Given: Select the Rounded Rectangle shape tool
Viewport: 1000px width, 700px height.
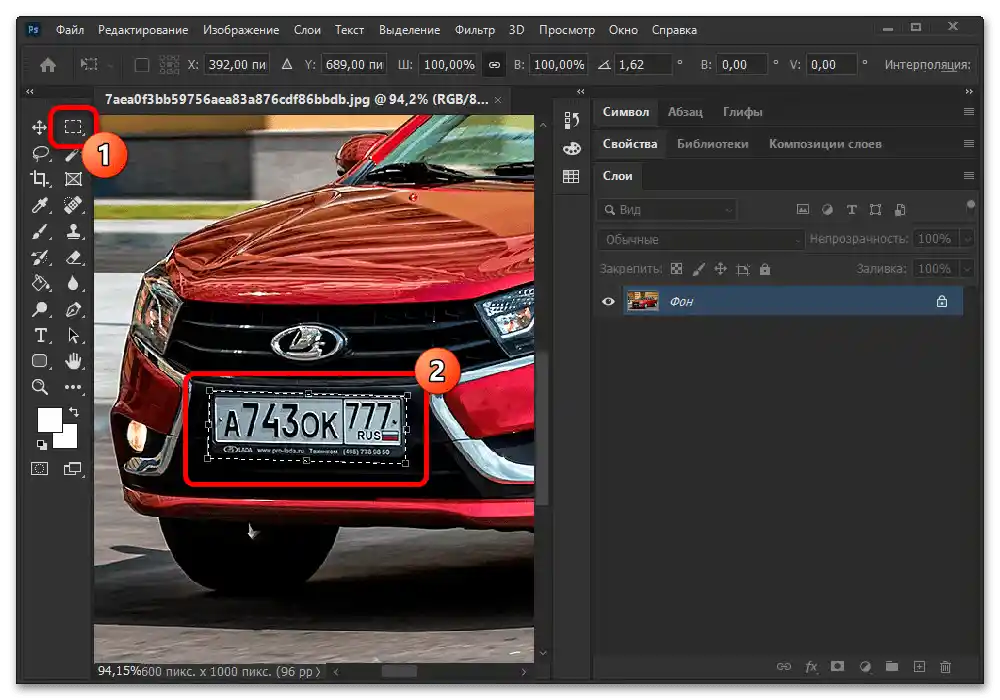Looking at the screenshot, I should click(40, 361).
